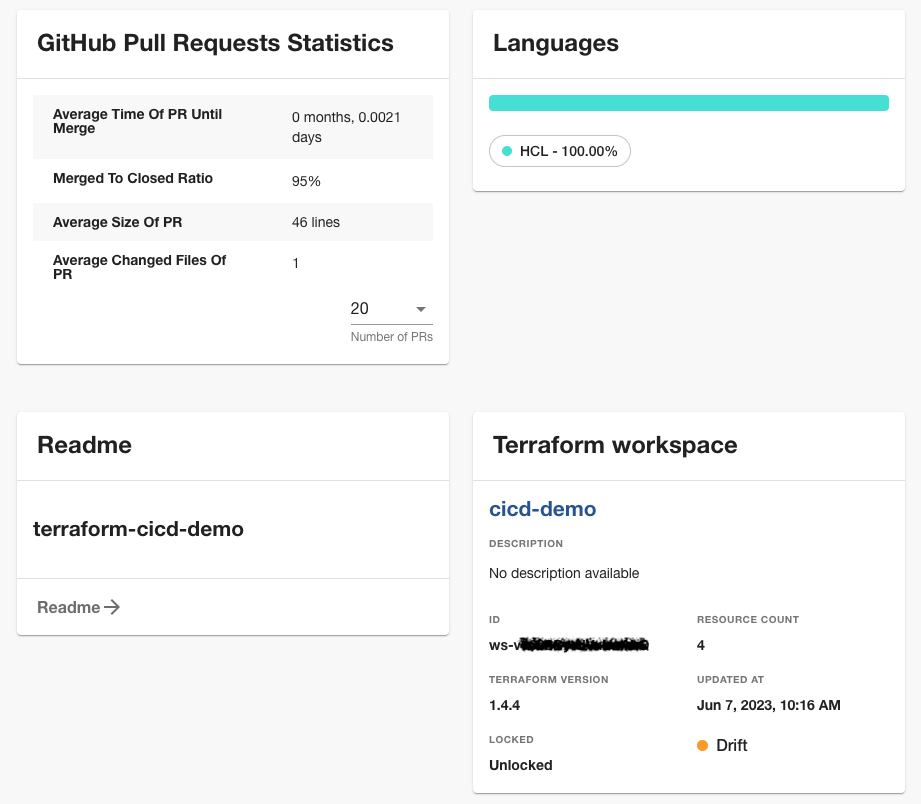Click the 95% Merged To Closed value
Image resolution: width=921 pixels, height=804 pixels.
[306, 181]
